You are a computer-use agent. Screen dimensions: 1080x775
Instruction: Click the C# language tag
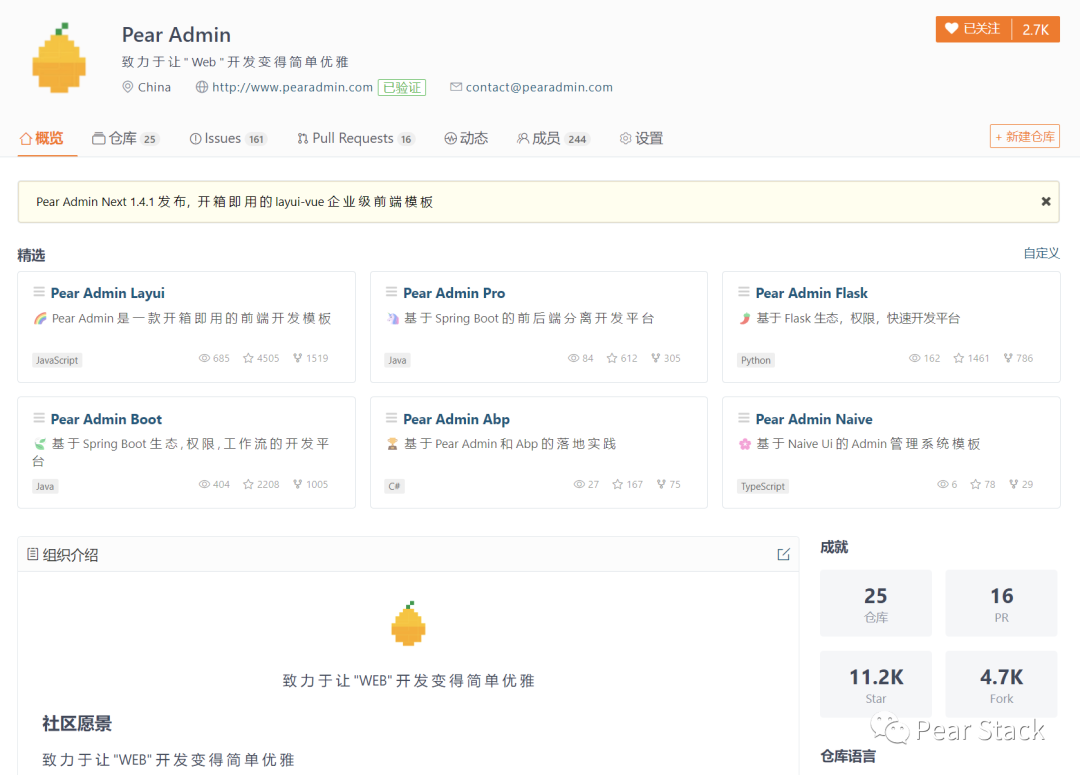click(394, 486)
